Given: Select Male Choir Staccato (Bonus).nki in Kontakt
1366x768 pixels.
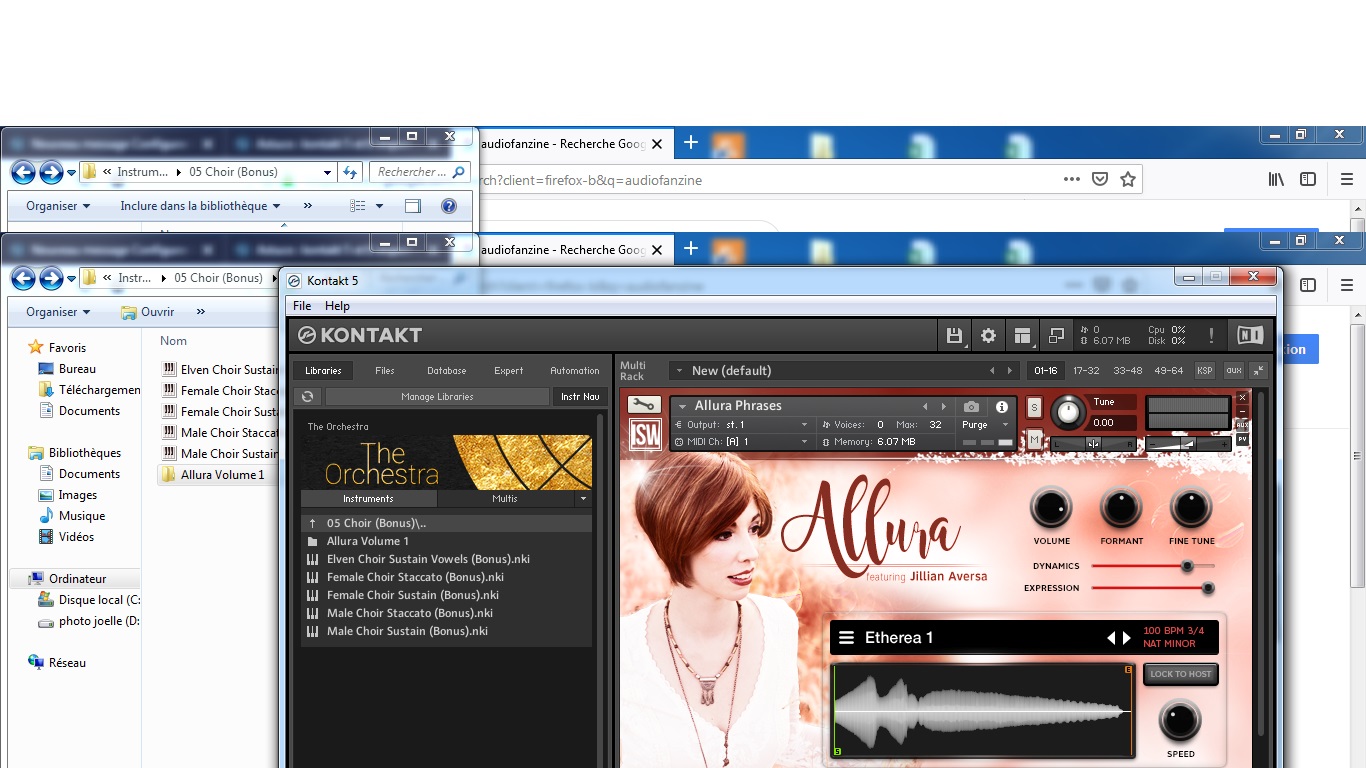Looking at the screenshot, I should coord(409,613).
